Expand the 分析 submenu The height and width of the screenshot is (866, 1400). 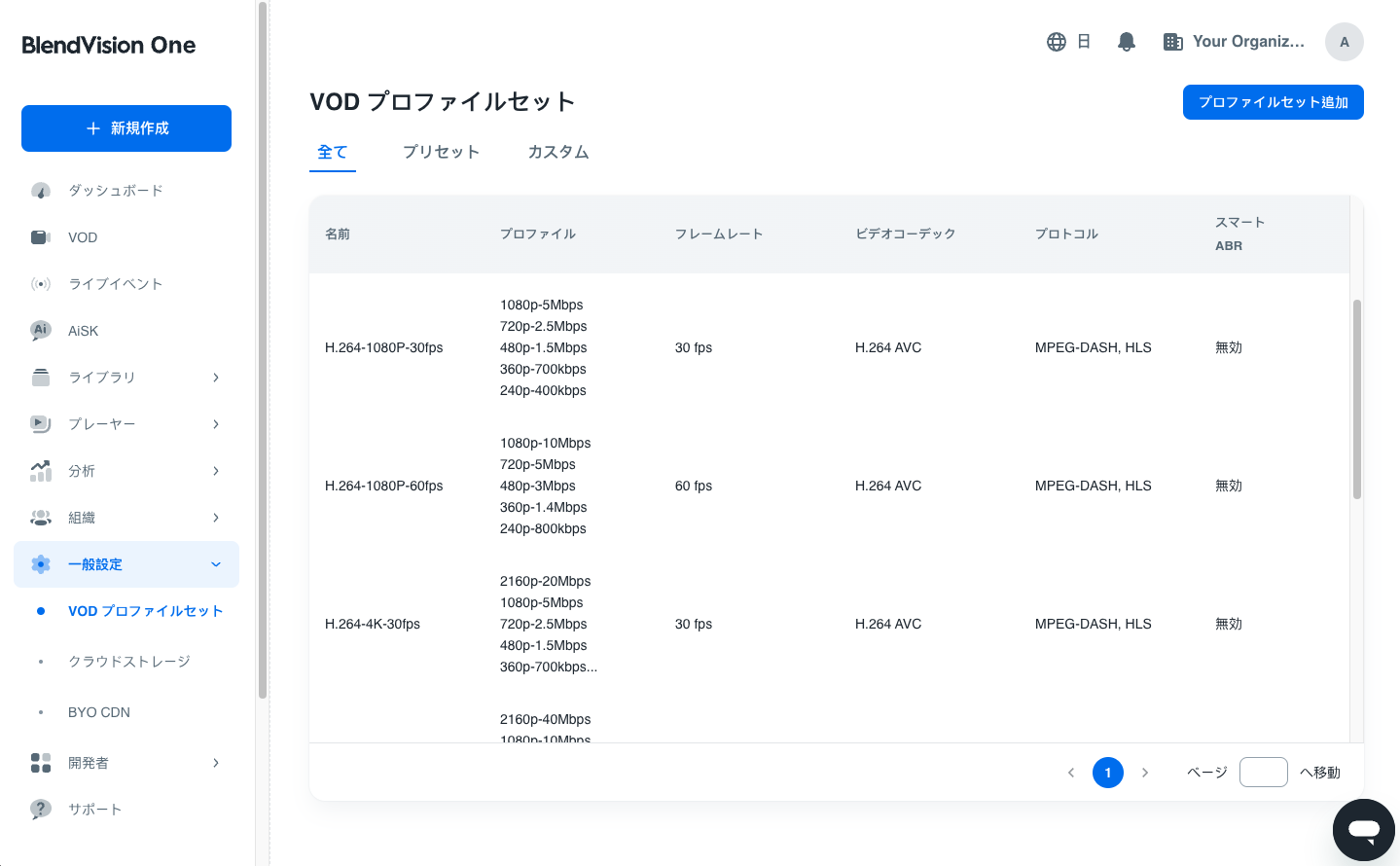click(216, 471)
